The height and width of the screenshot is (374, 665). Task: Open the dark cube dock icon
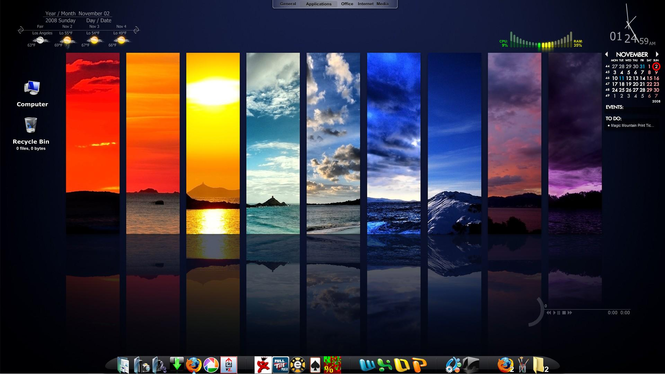click(x=471, y=365)
